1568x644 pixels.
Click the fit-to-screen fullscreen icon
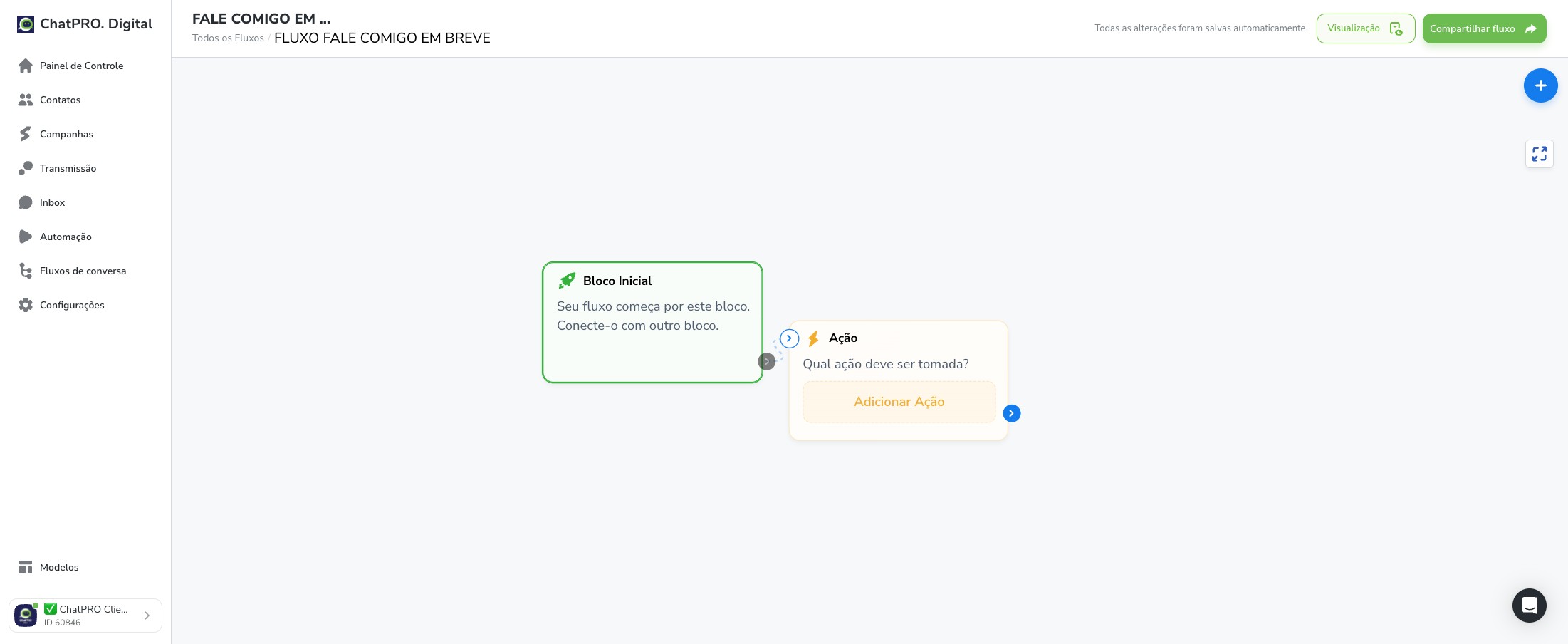point(1540,154)
